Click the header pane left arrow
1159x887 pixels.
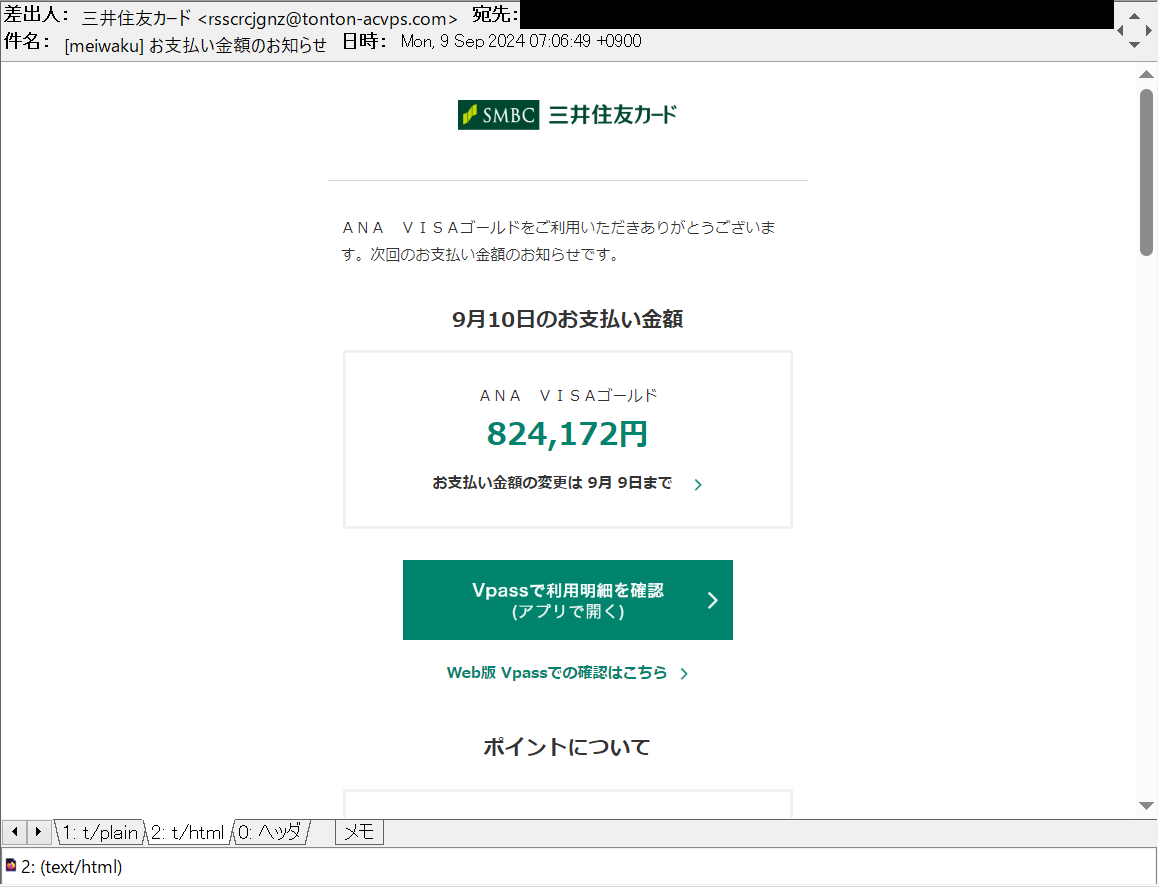click(1120, 30)
